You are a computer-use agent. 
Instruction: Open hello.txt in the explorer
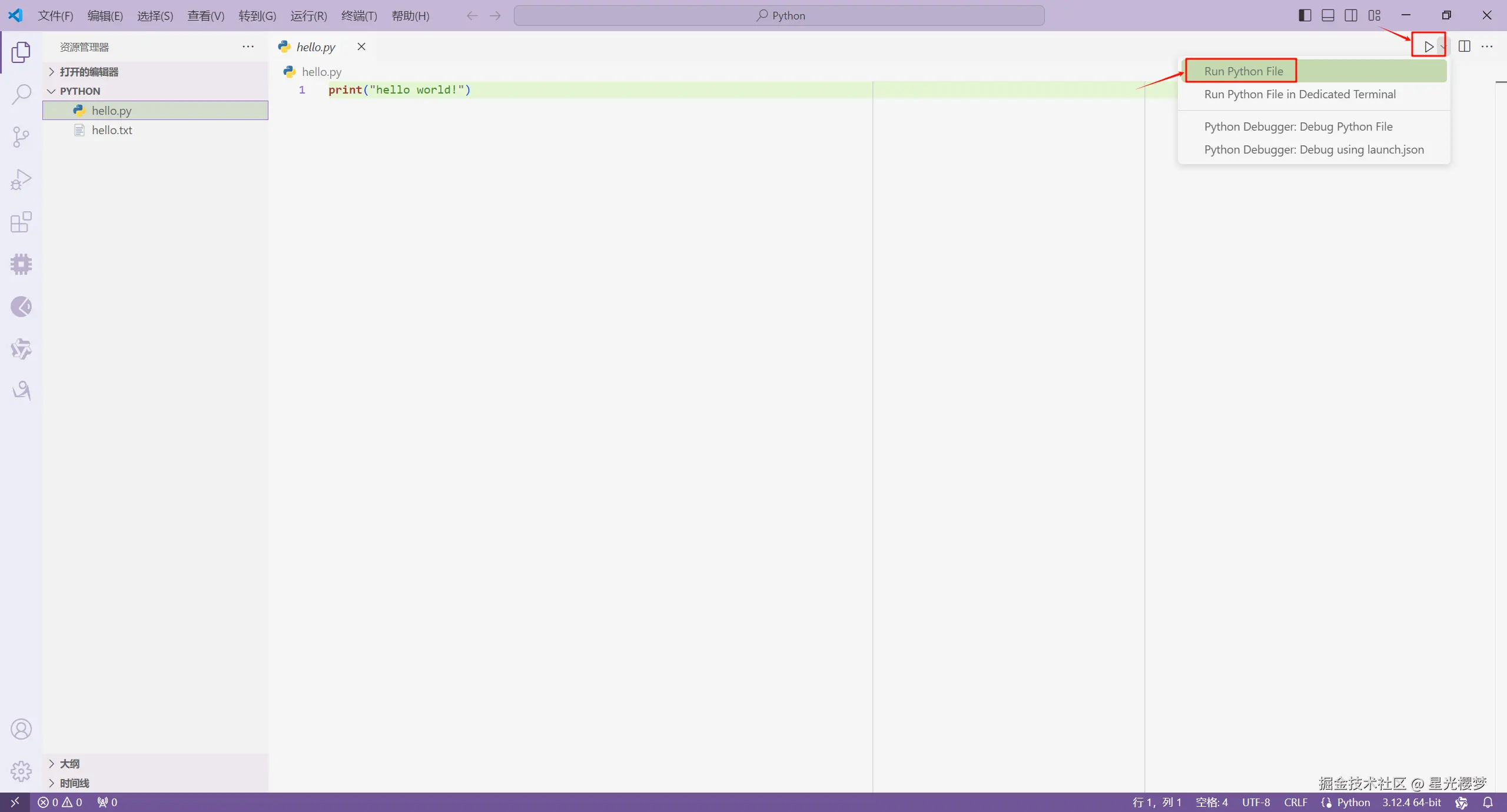[x=112, y=130]
